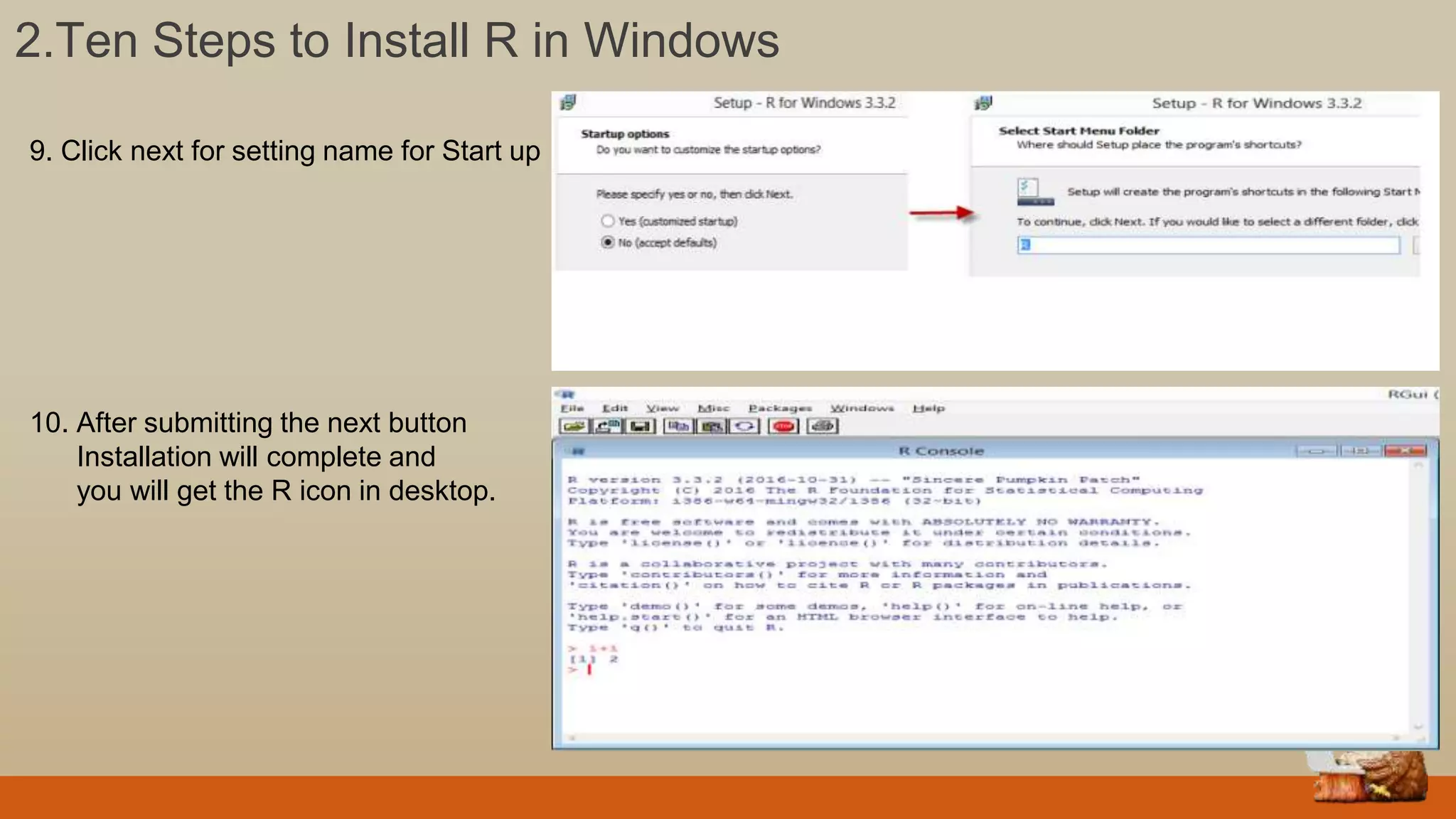
Task: Open the File menu in RGui
Action: coord(572,408)
